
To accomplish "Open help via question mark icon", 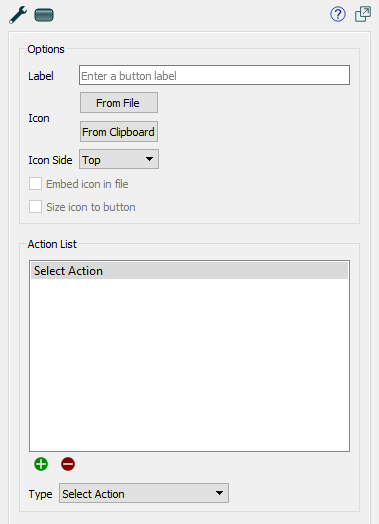I will coord(338,14).
